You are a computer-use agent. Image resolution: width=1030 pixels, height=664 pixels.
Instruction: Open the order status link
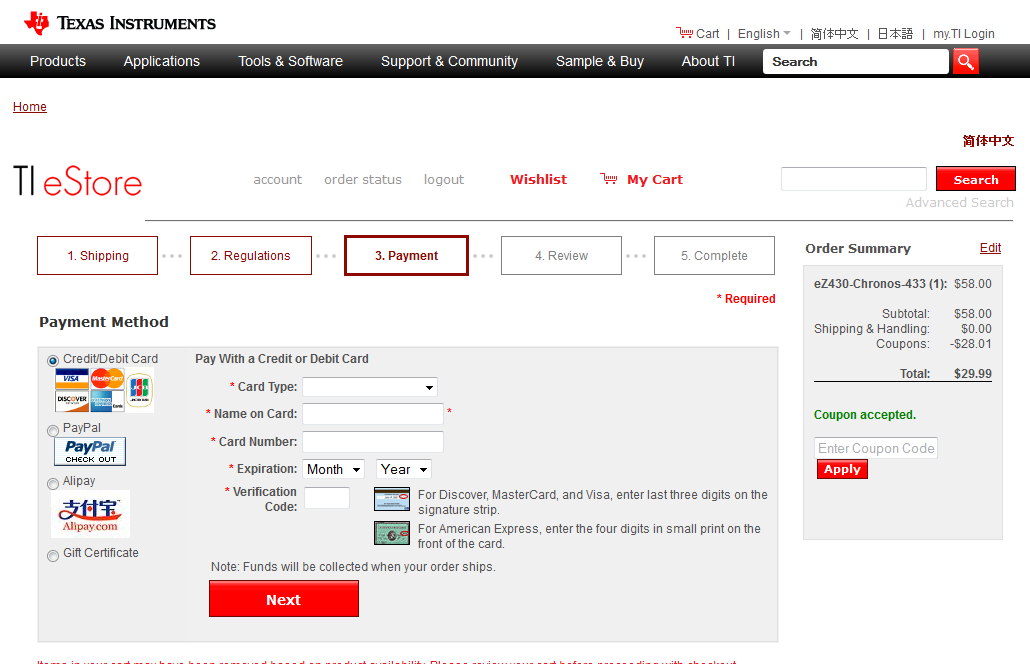(363, 179)
